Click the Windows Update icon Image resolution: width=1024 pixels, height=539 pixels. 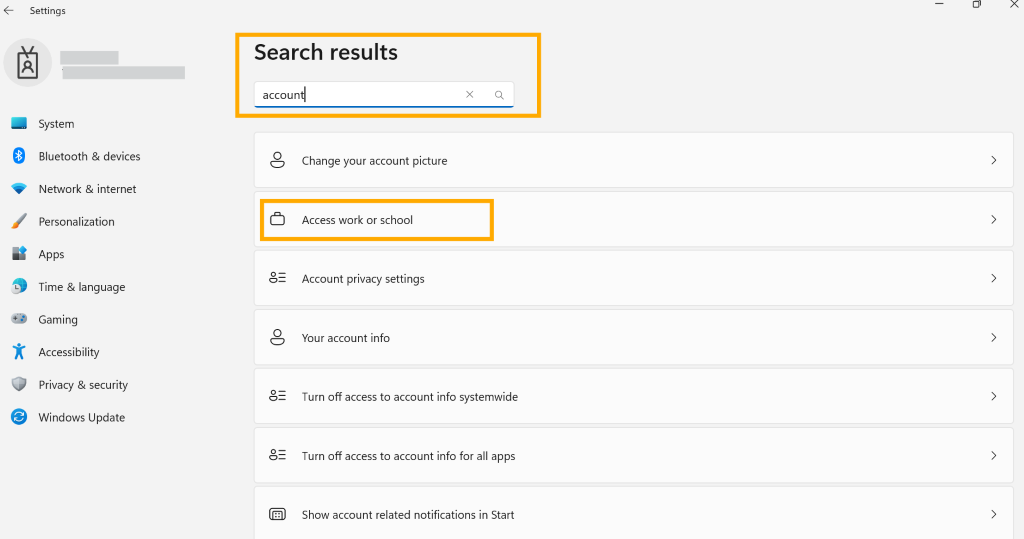coord(19,417)
